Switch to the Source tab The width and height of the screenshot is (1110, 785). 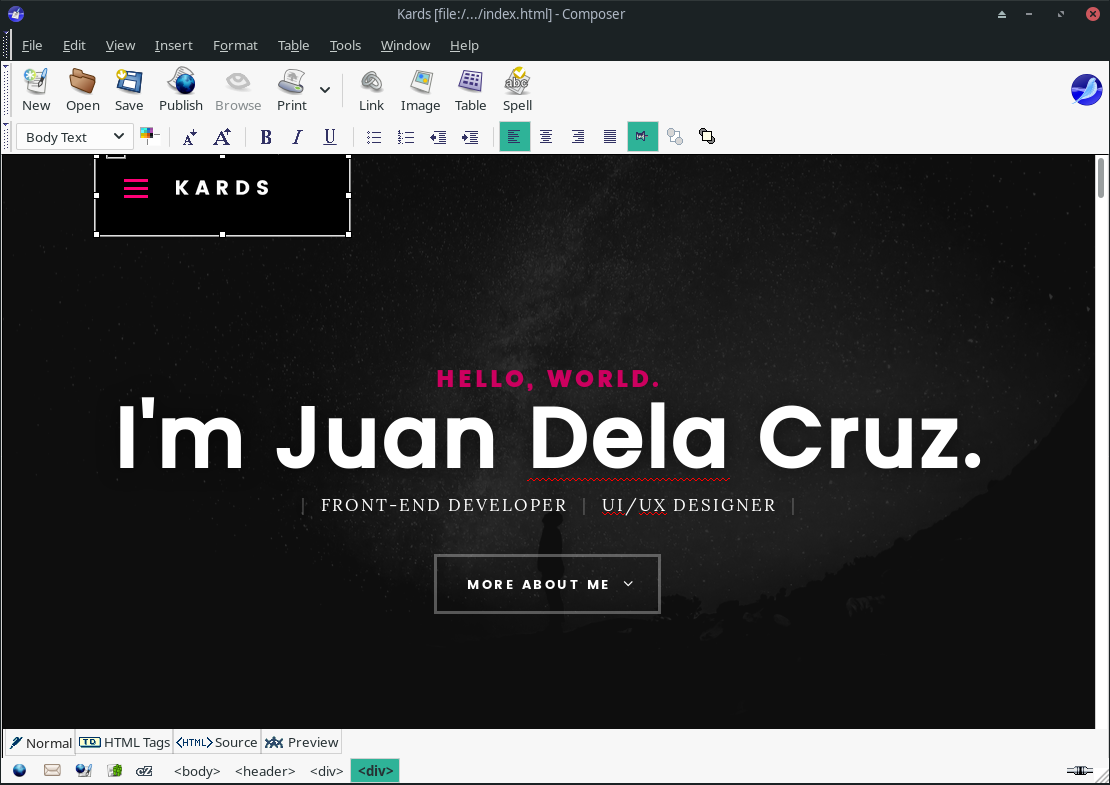[x=217, y=742]
